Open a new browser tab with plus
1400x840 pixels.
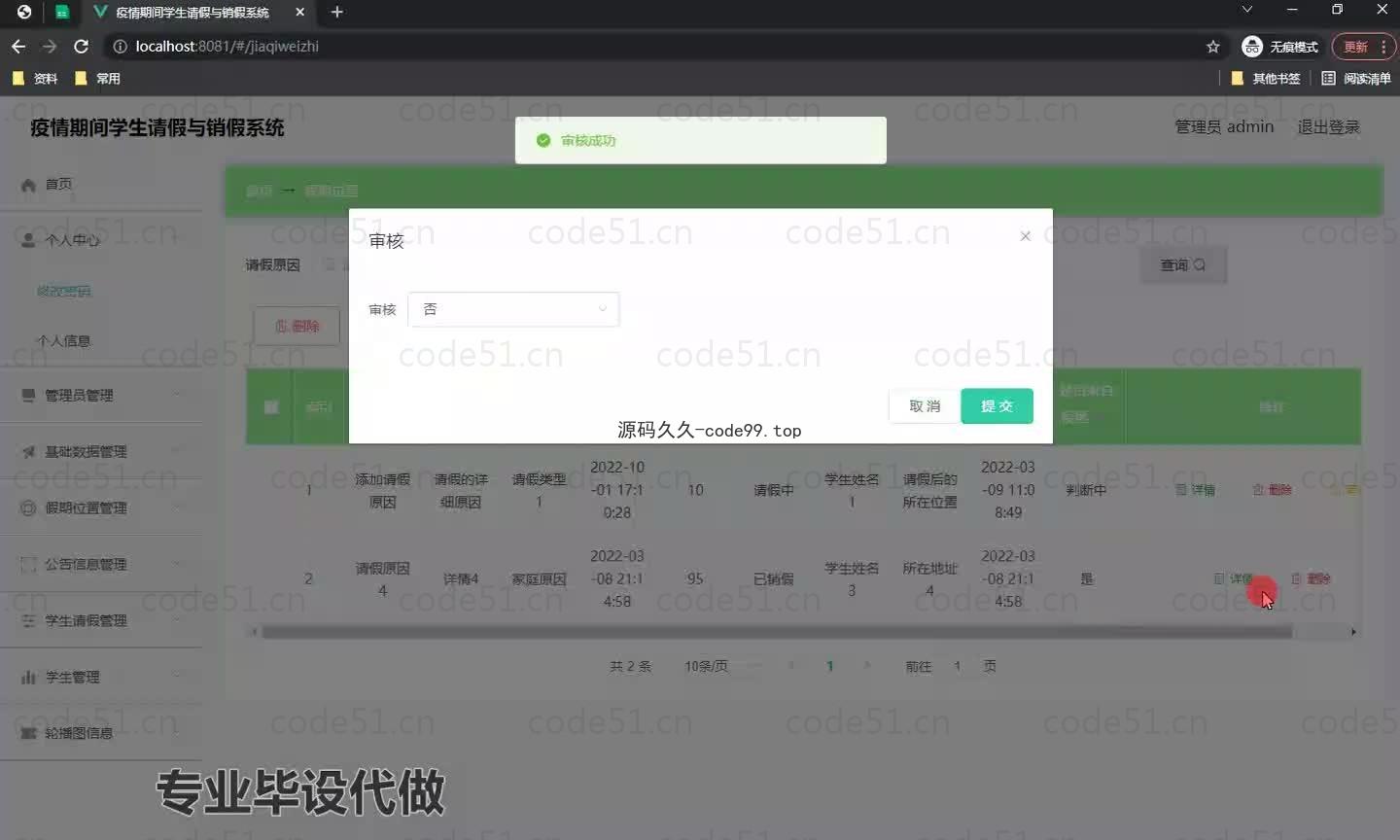pos(336,12)
